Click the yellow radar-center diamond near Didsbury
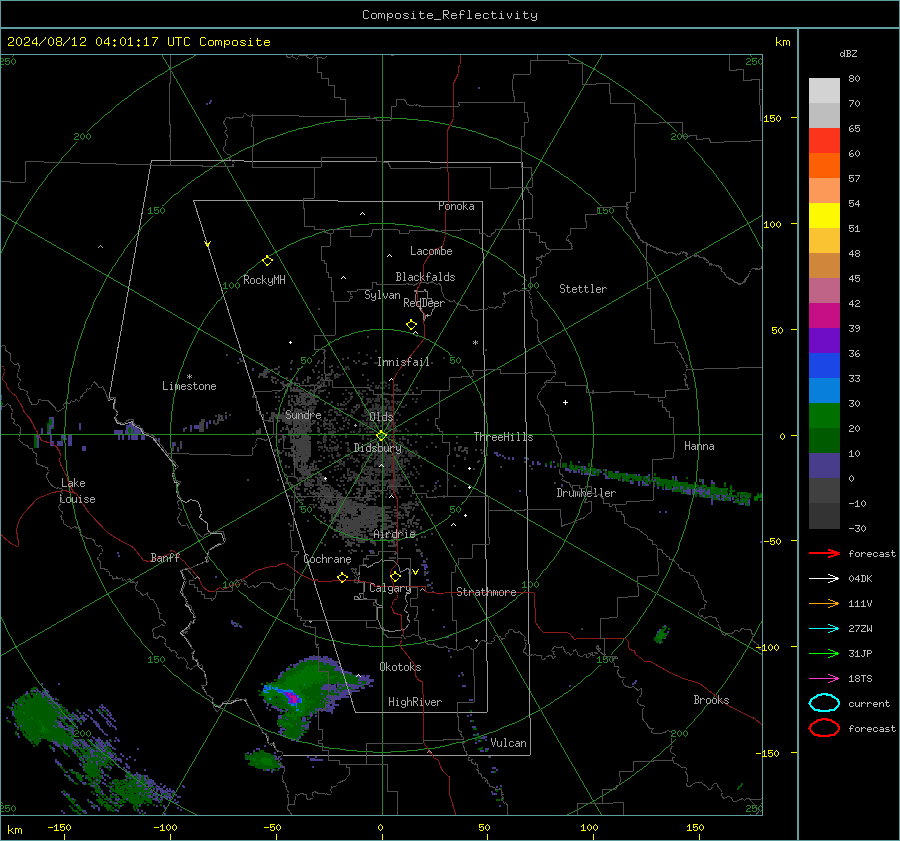The width and height of the screenshot is (900, 841). (381, 436)
